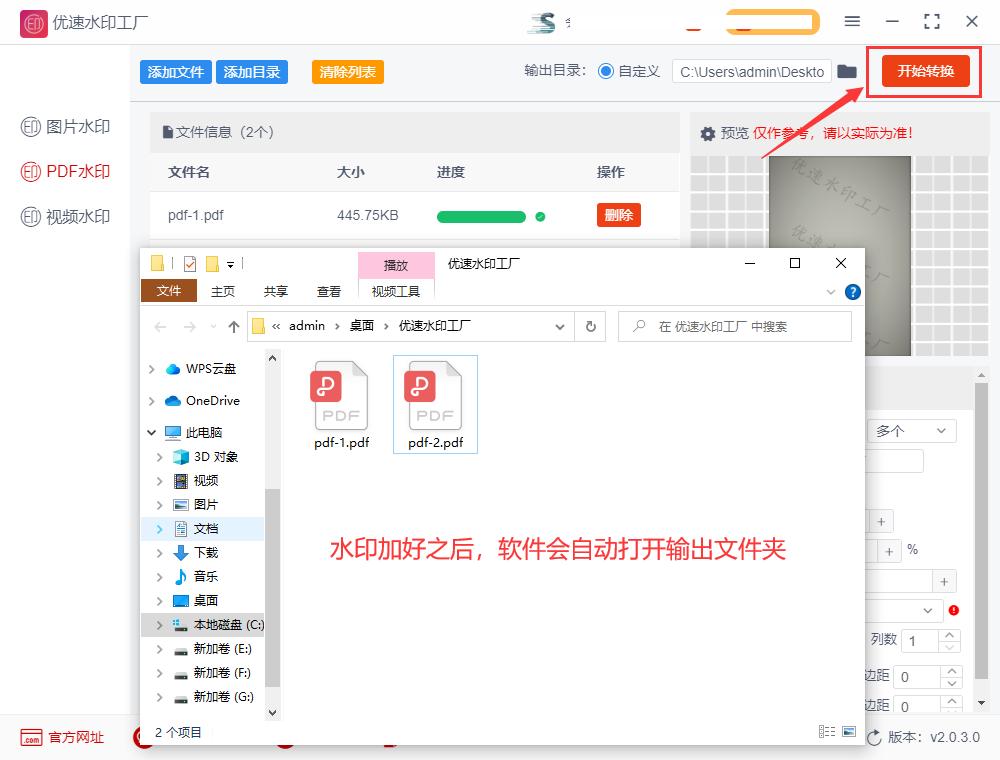
Task: Increase 列数 using the up stepper arrow
Action: tap(950, 634)
